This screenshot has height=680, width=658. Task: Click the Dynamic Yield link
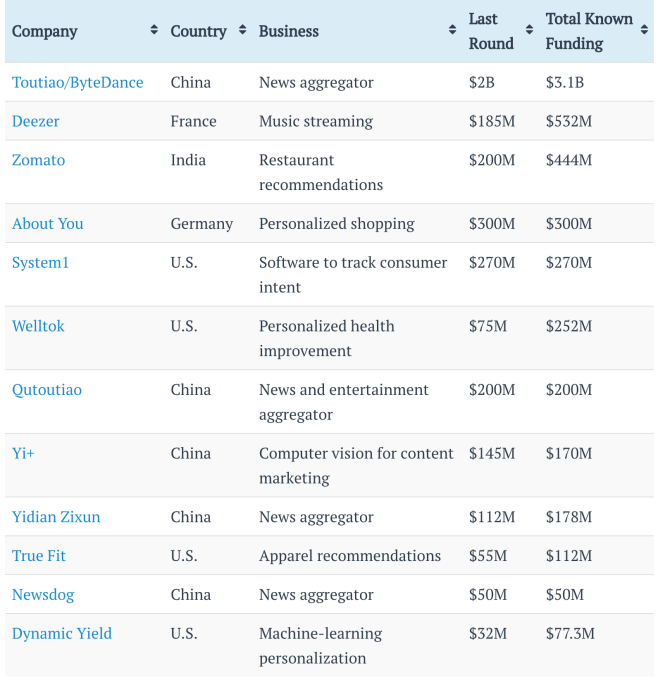[62, 633]
